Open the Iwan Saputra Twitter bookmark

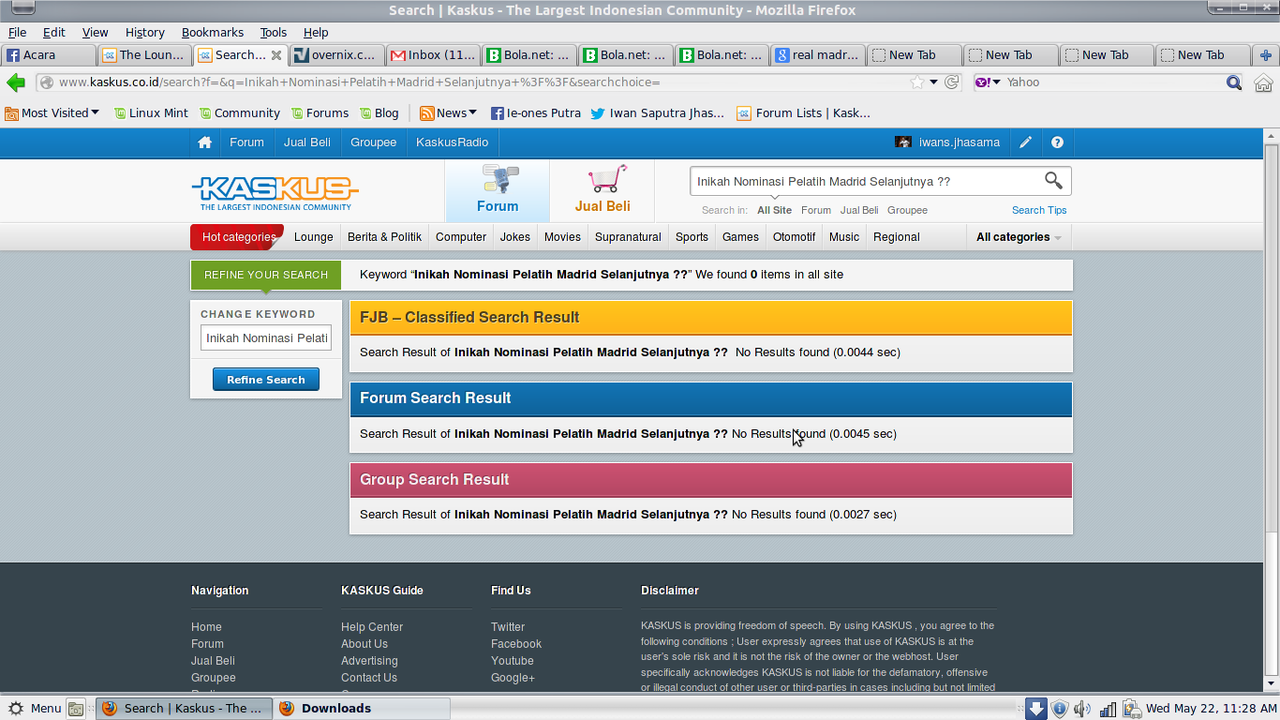pyautogui.click(x=657, y=113)
